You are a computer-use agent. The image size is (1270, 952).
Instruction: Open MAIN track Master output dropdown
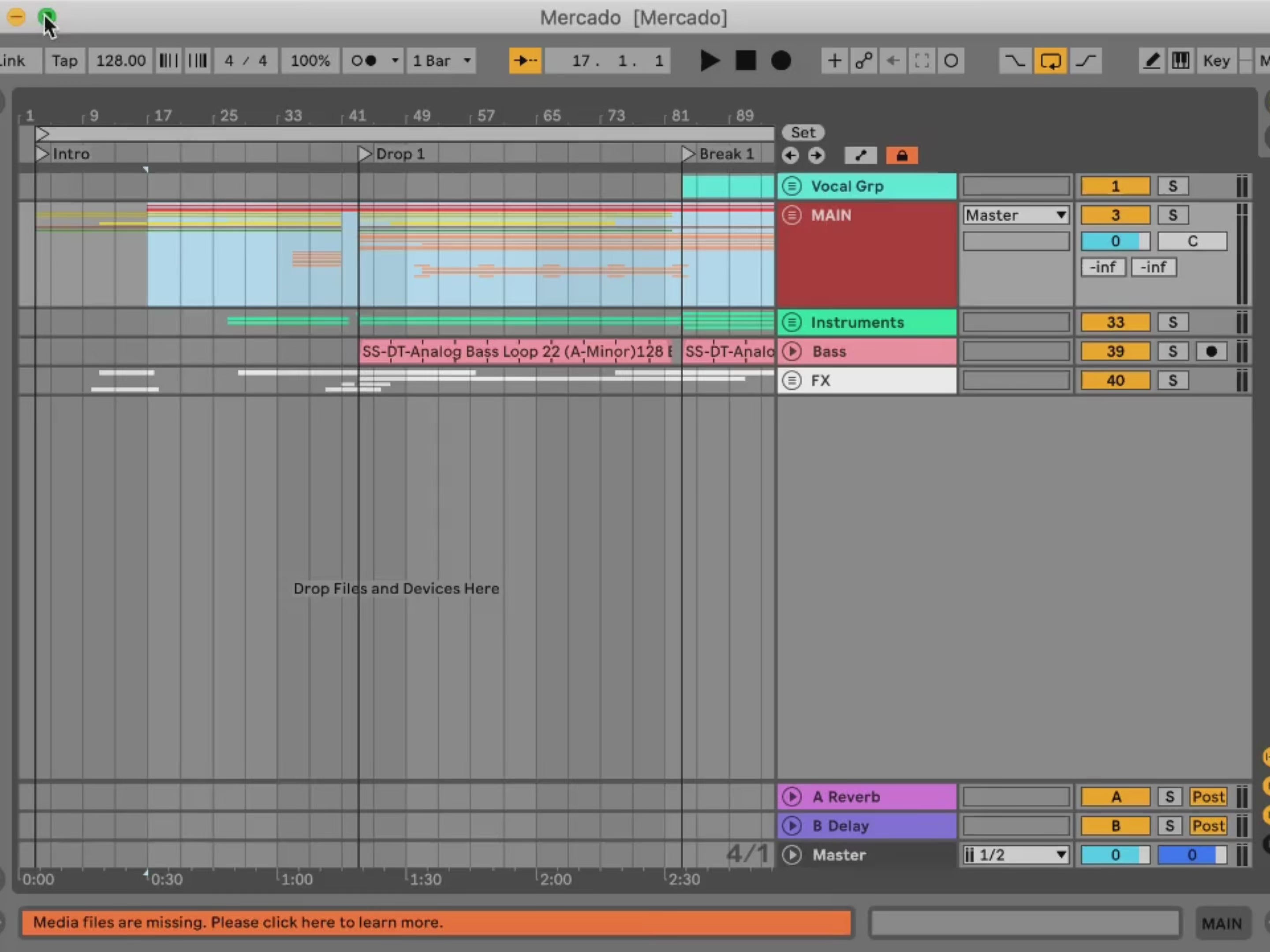point(1016,215)
